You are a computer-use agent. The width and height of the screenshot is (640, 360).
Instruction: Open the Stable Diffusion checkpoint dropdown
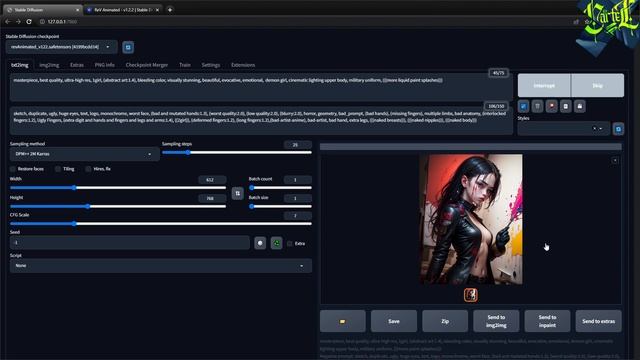click(x=62, y=47)
